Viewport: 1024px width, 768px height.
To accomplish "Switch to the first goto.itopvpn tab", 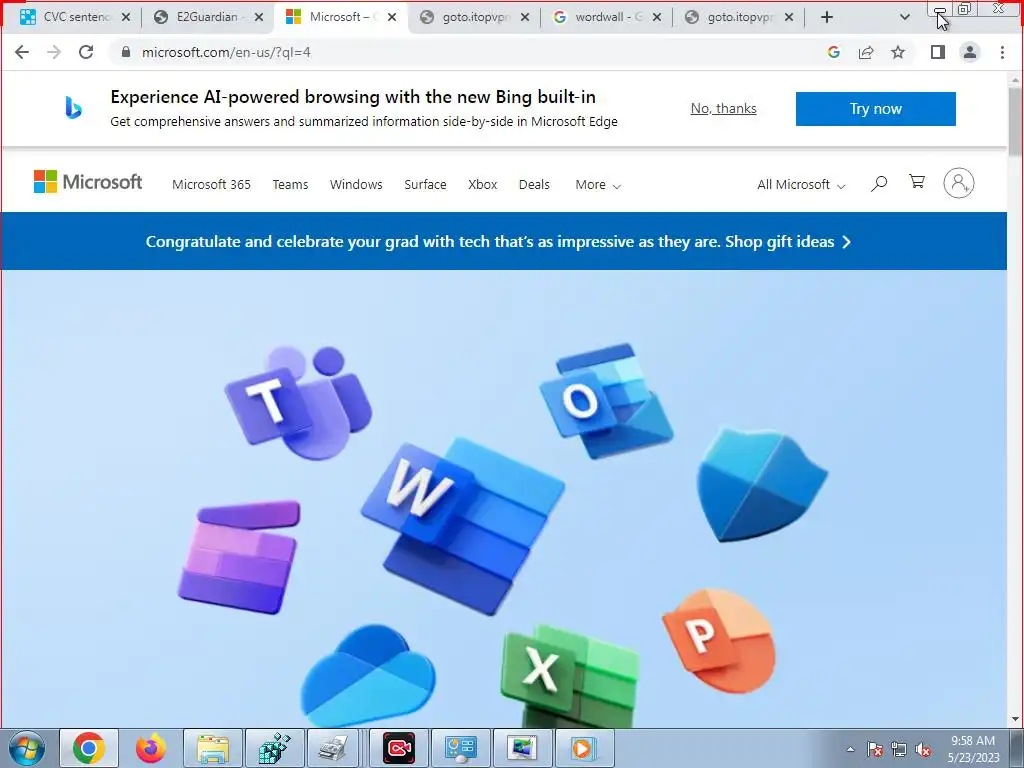I will pos(475,17).
